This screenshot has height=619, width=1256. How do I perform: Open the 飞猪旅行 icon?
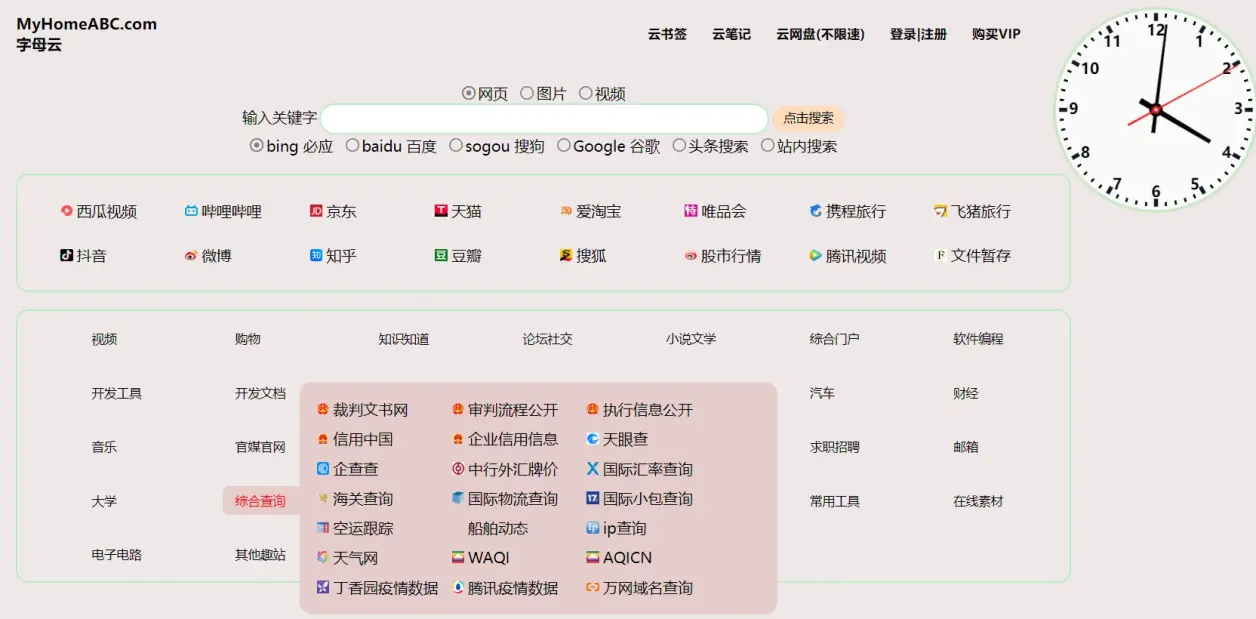click(x=941, y=211)
